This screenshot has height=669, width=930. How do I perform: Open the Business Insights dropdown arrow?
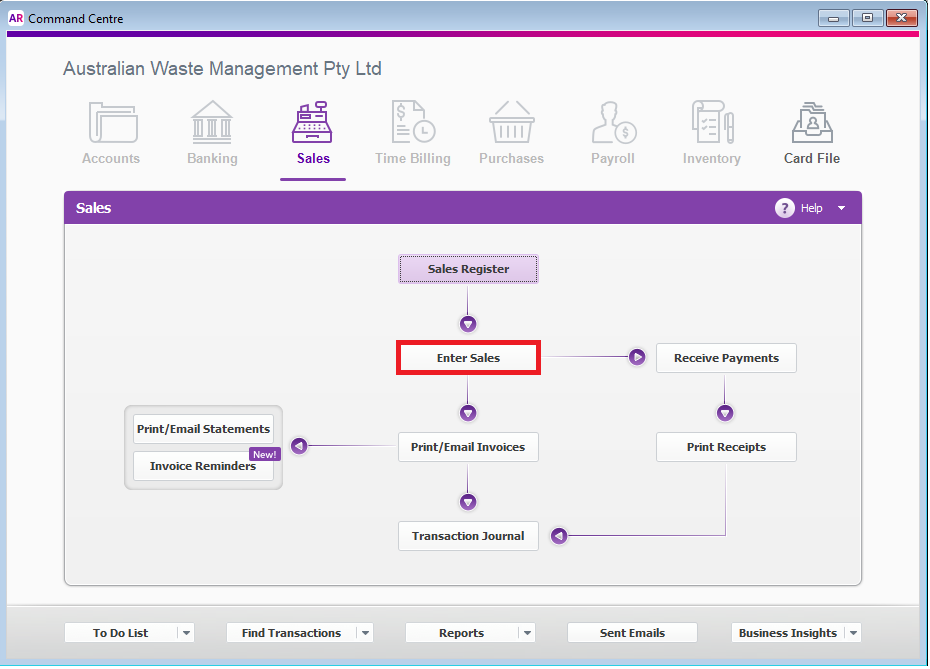[853, 633]
